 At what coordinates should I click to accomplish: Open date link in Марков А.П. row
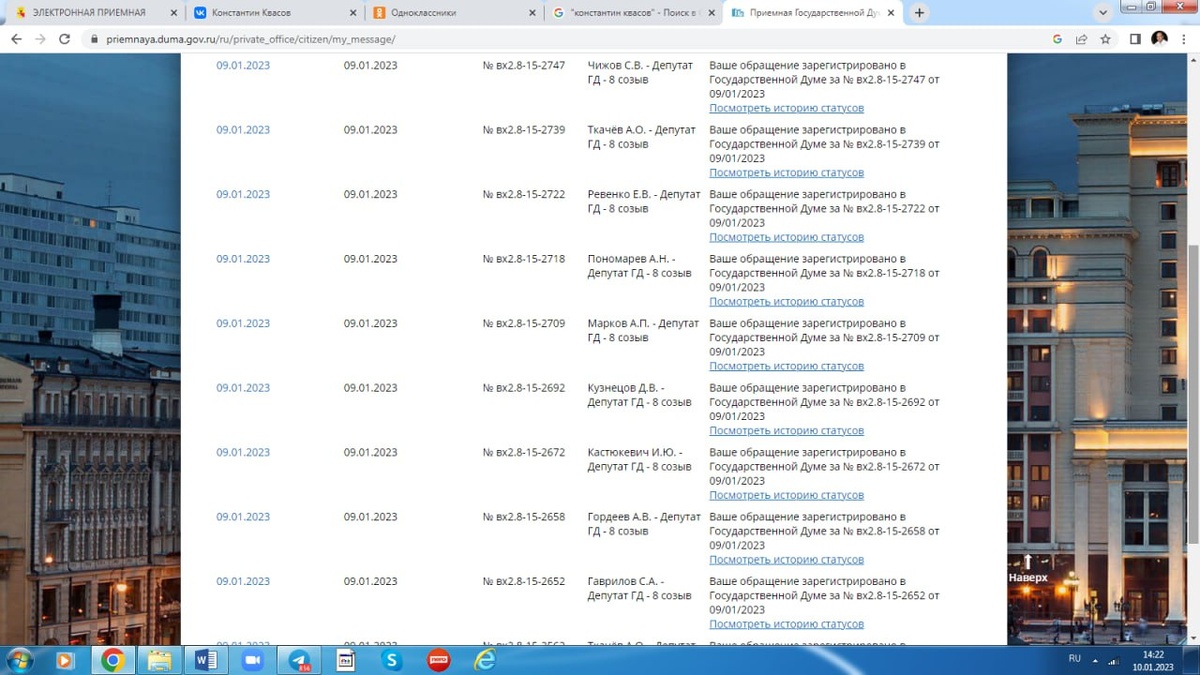(243, 323)
